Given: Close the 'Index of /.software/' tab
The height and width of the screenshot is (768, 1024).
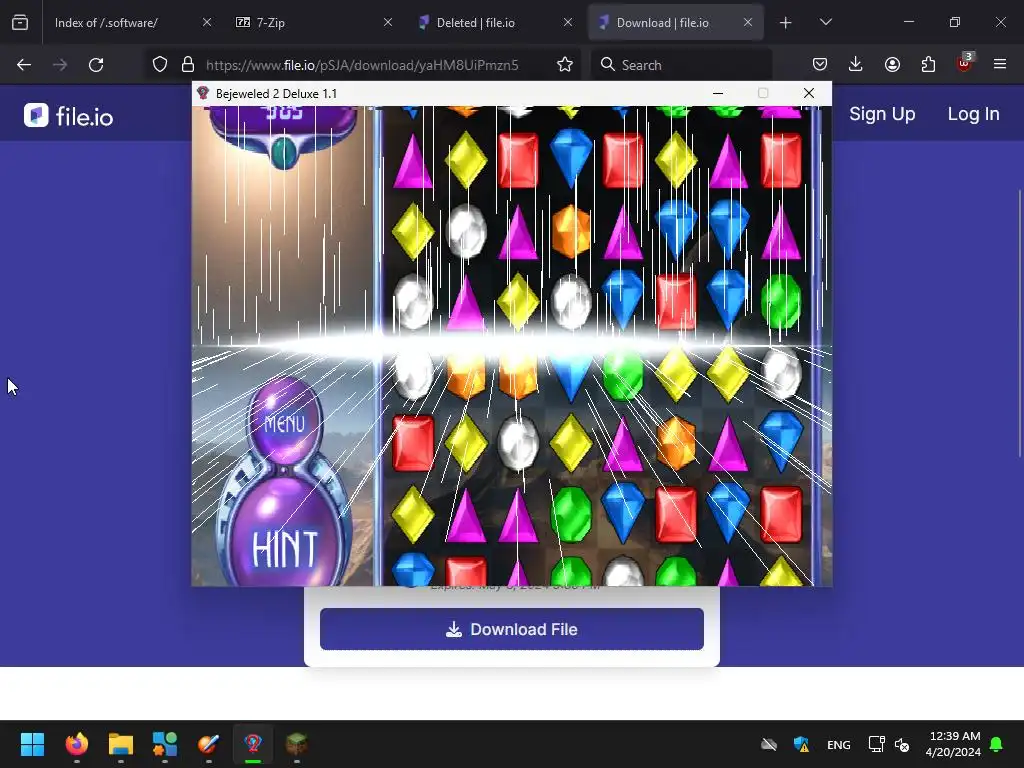Looking at the screenshot, I should (x=206, y=22).
